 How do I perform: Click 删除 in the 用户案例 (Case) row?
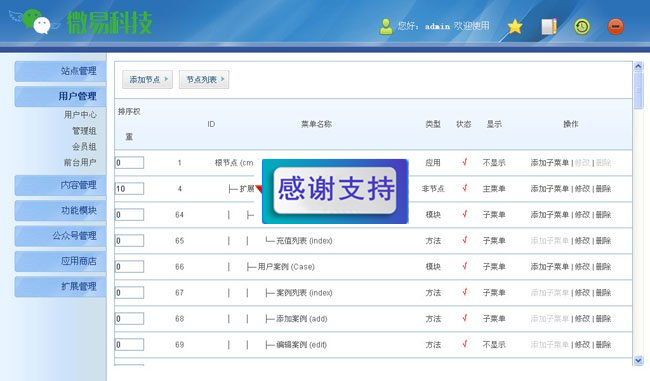[604, 267]
